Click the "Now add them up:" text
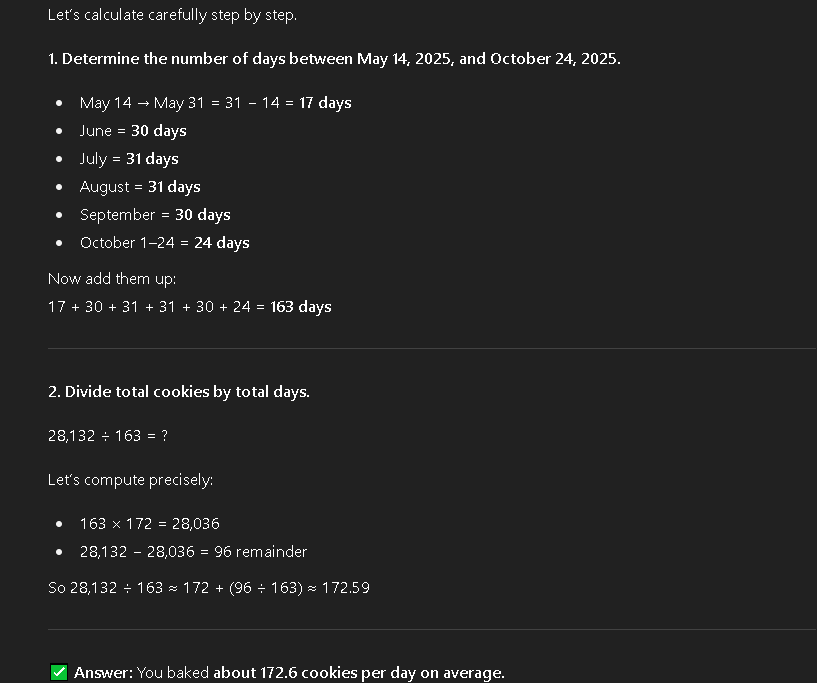This screenshot has height=683, width=817. pos(112,279)
